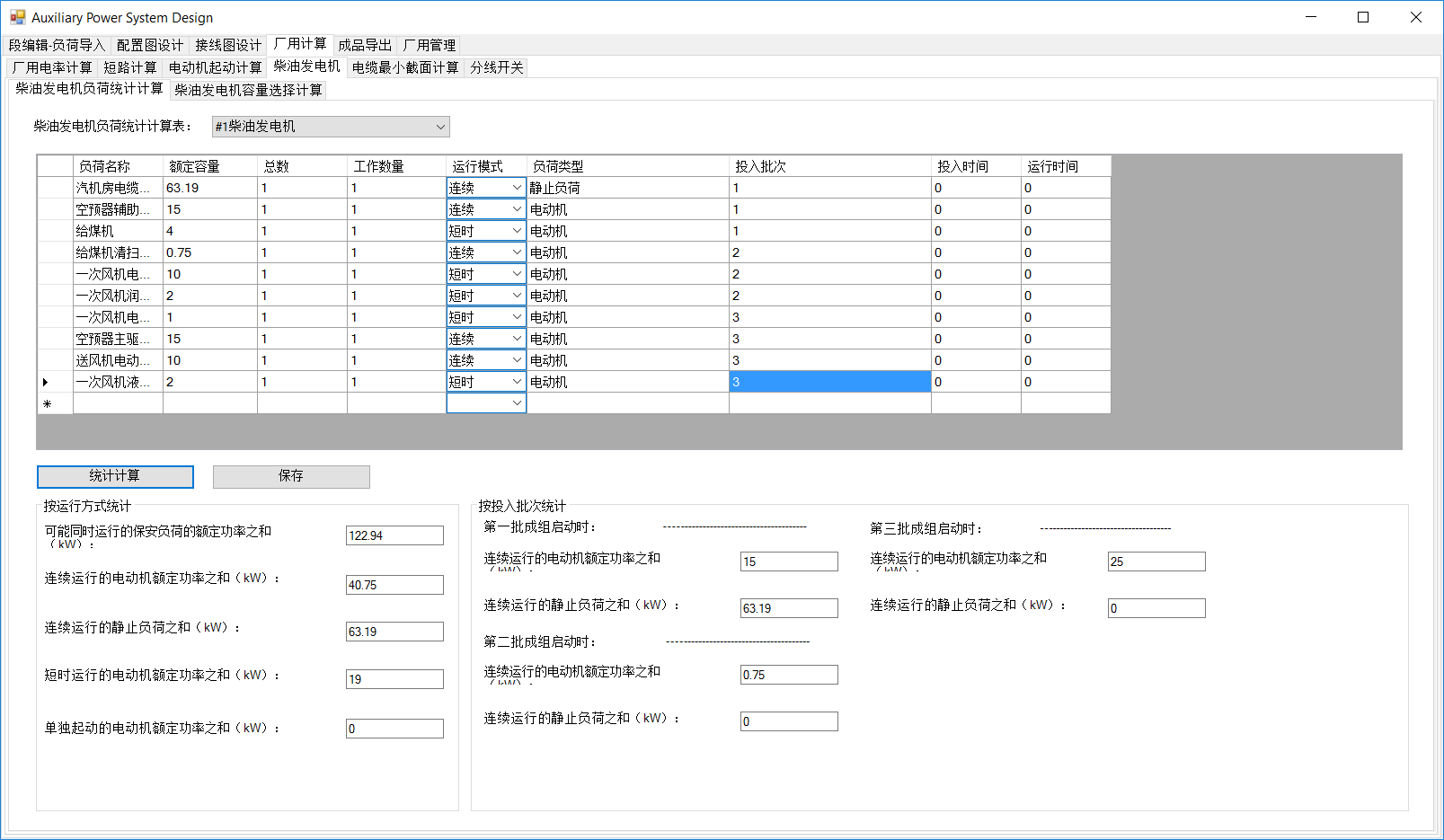1444x840 pixels.
Task: Switch to 柴油发电机容量选择计算 tab
Action: point(248,90)
